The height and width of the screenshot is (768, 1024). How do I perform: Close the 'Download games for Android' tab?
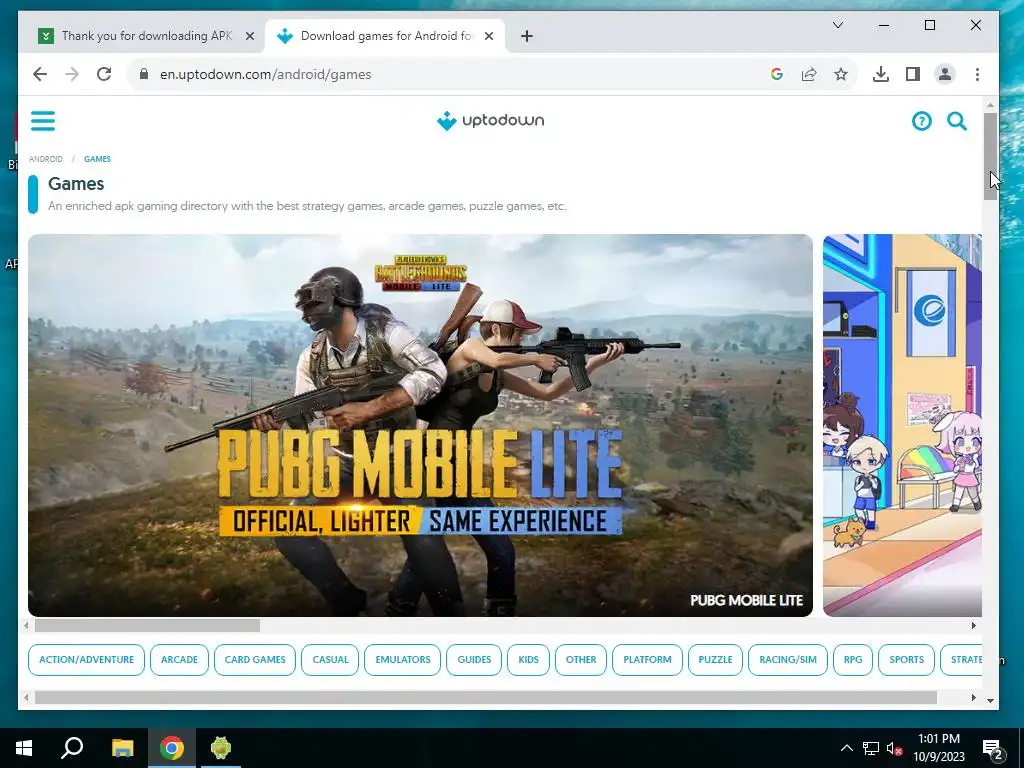488,36
